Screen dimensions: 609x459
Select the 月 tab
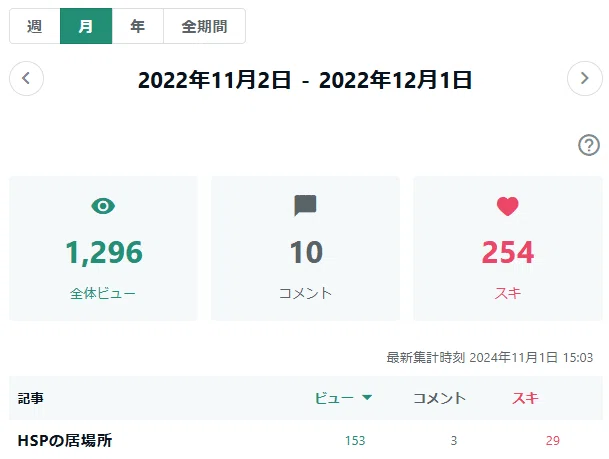click(86, 26)
